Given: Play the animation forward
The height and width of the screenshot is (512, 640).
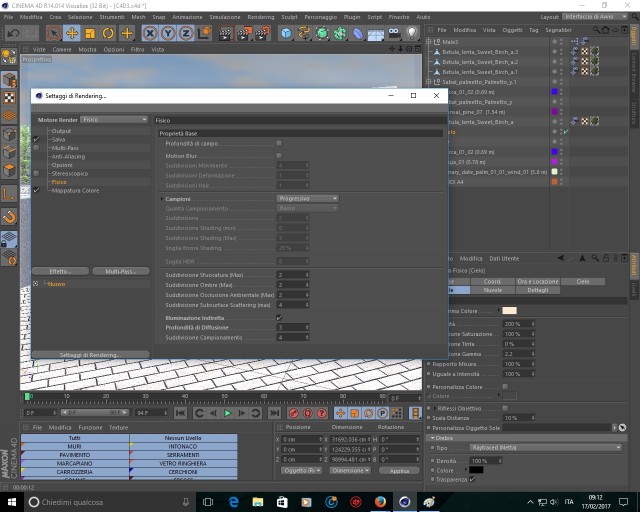Looking at the screenshot, I should click(227, 413).
